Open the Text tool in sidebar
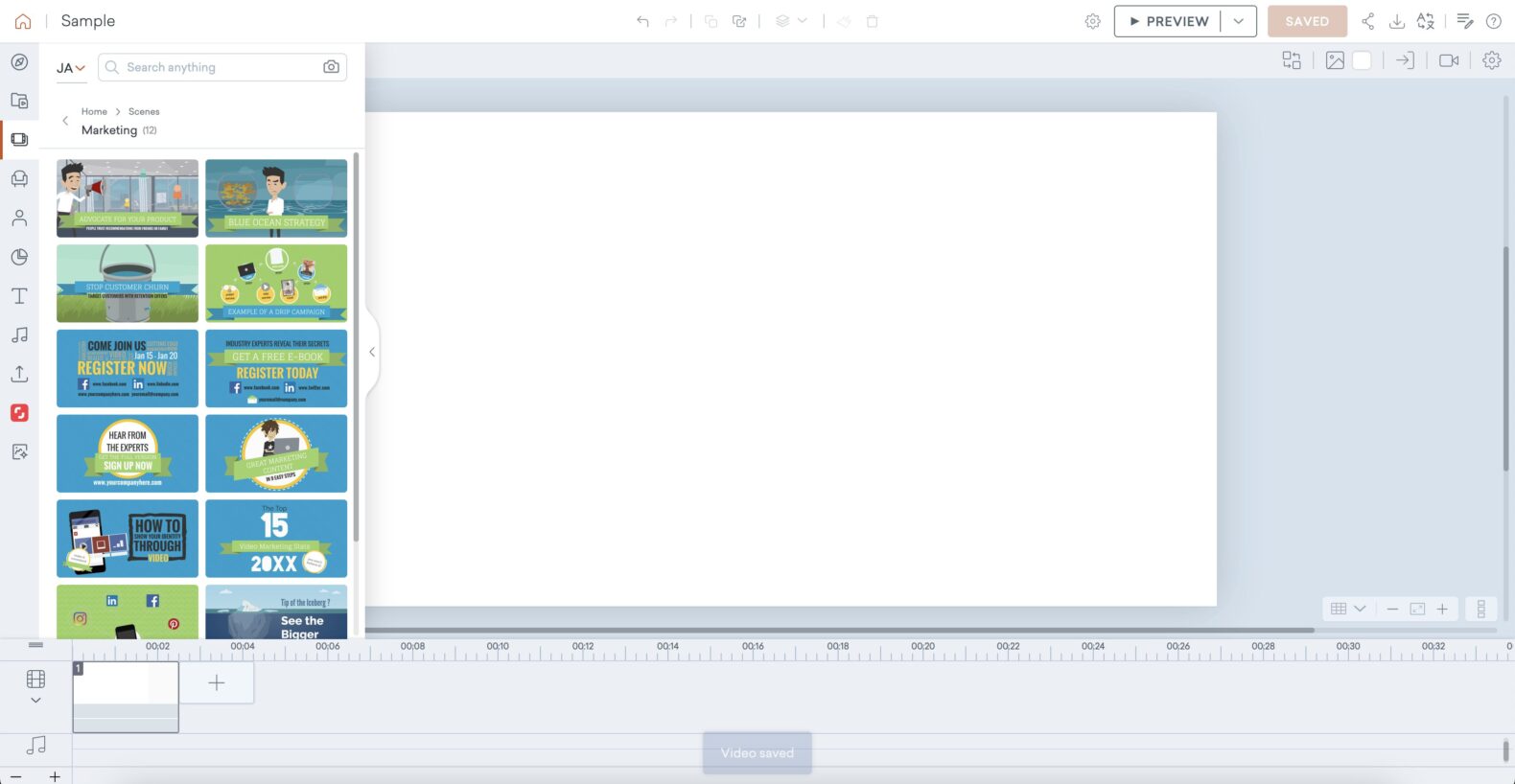 19,296
